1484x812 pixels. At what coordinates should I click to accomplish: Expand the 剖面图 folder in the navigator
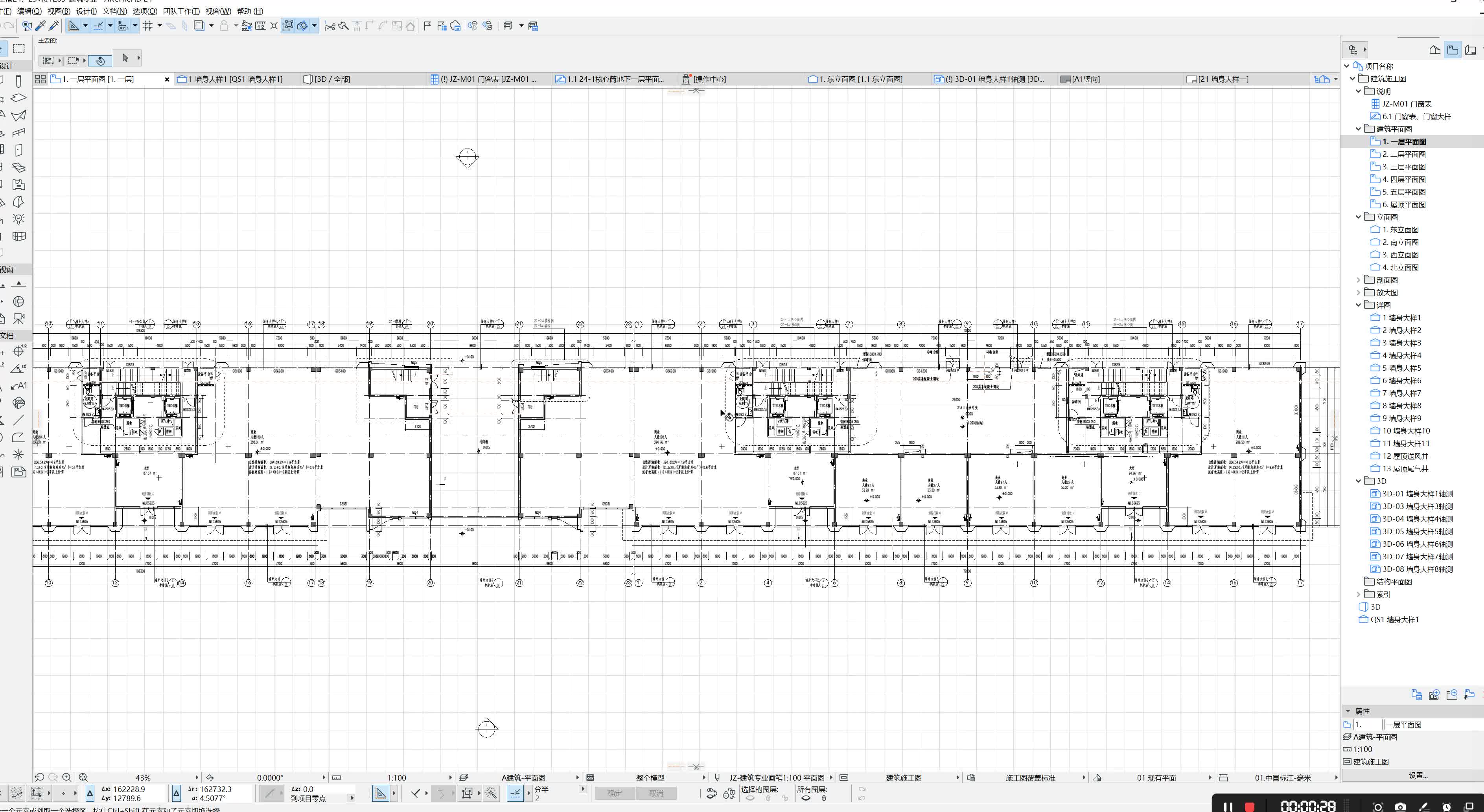pos(1359,279)
